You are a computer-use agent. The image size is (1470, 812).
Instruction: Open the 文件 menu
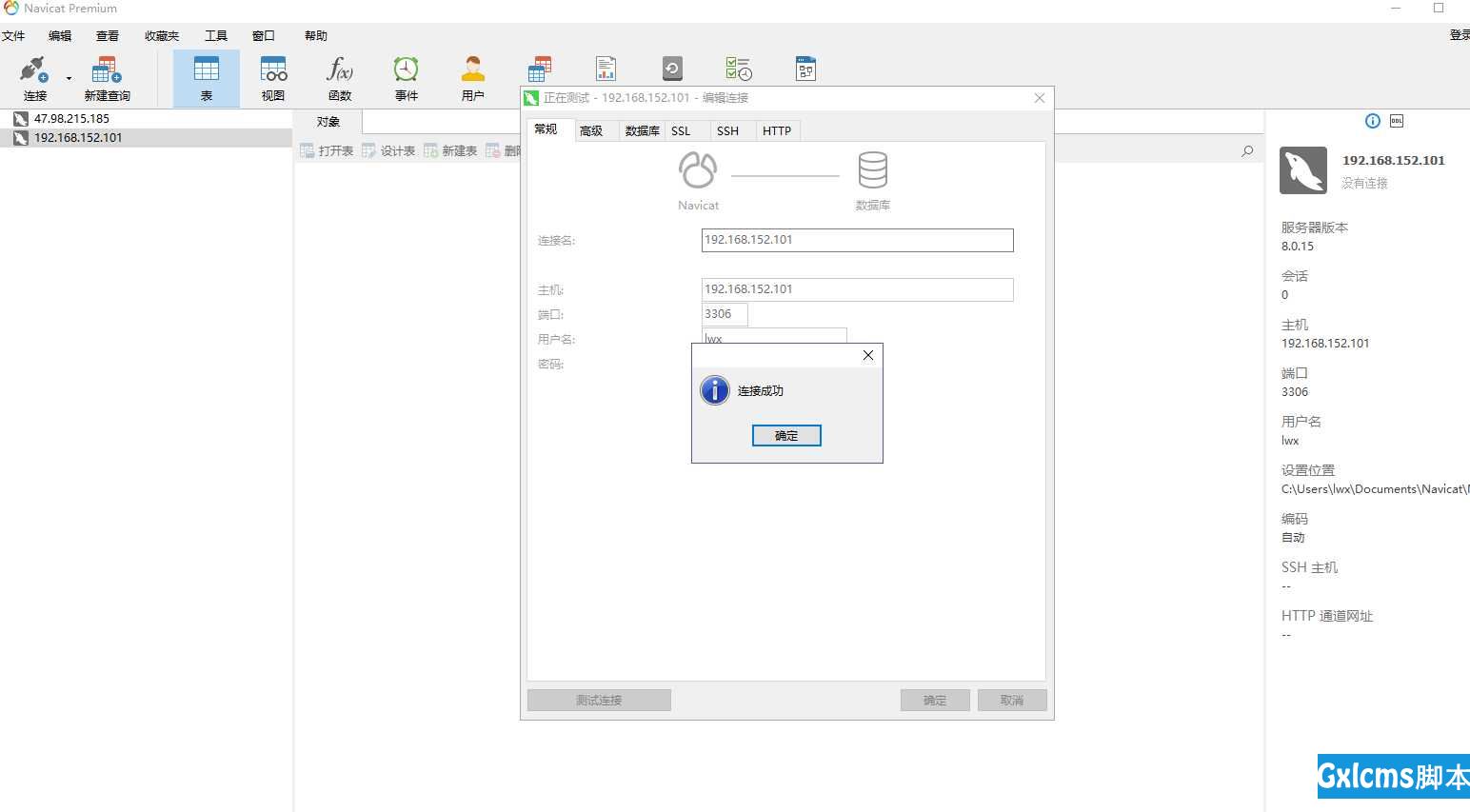(x=13, y=36)
